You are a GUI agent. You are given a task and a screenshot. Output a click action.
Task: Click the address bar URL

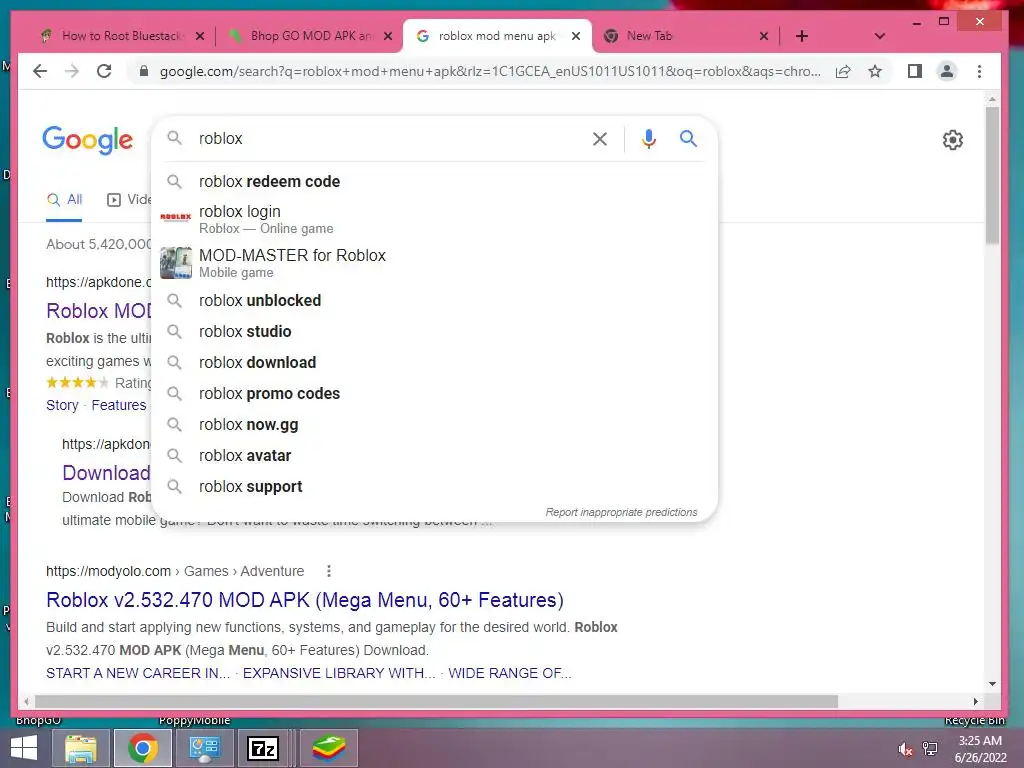[x=490, y=71]
